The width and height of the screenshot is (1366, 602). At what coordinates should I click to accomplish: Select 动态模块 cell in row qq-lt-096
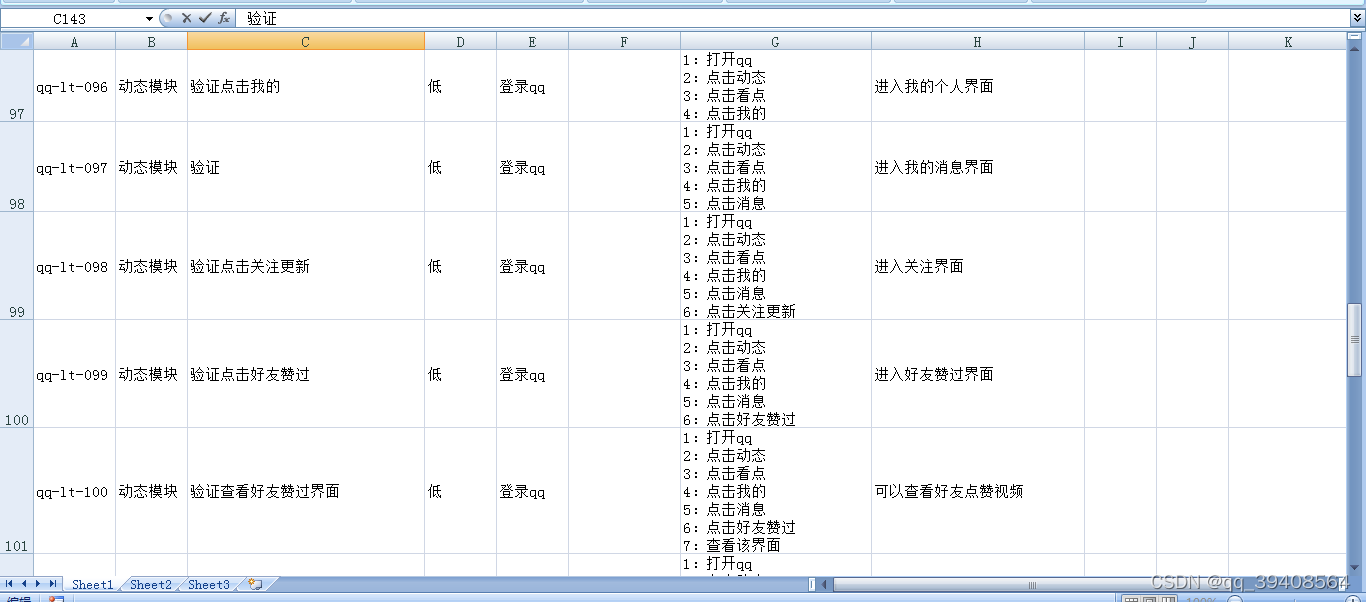pos(151,86)
